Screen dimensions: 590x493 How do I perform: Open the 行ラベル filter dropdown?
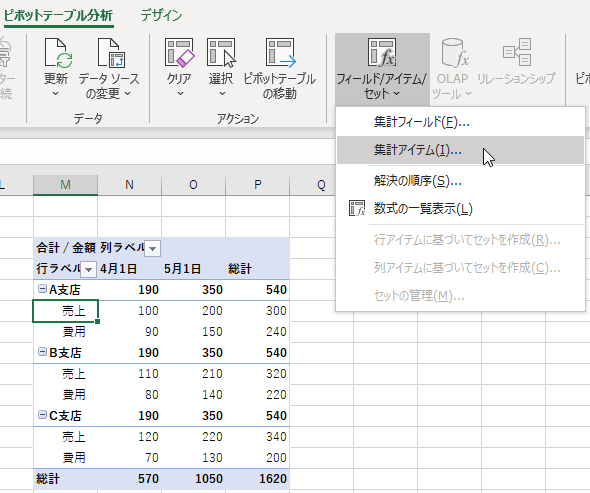click(88, 269)
